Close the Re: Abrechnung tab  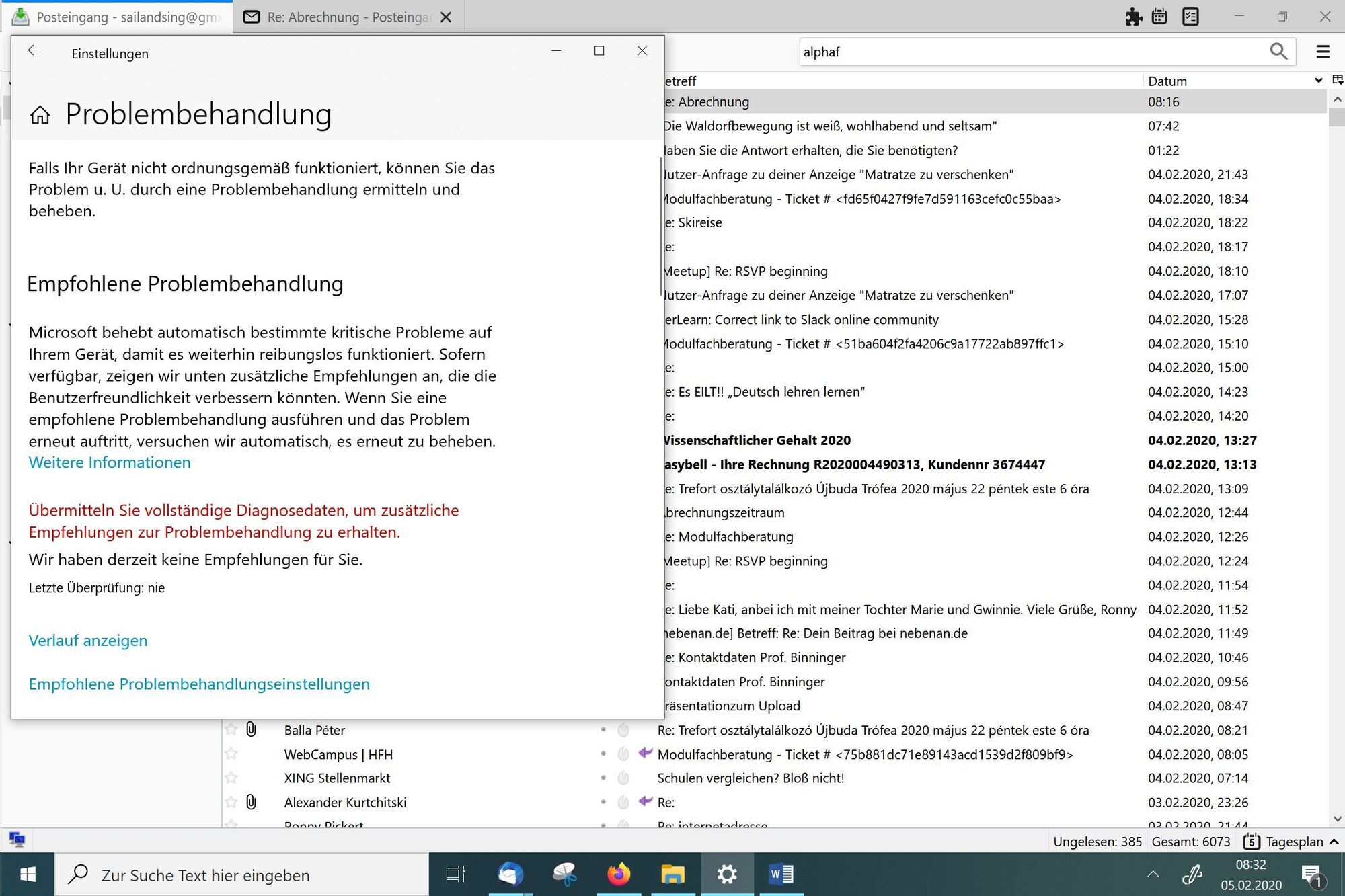pyautogui.click(x=446, y=17)
